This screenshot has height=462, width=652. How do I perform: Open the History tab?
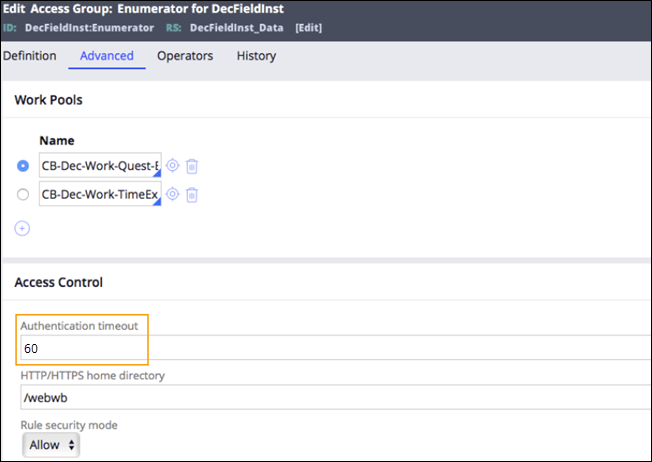(x=256, y=56)
